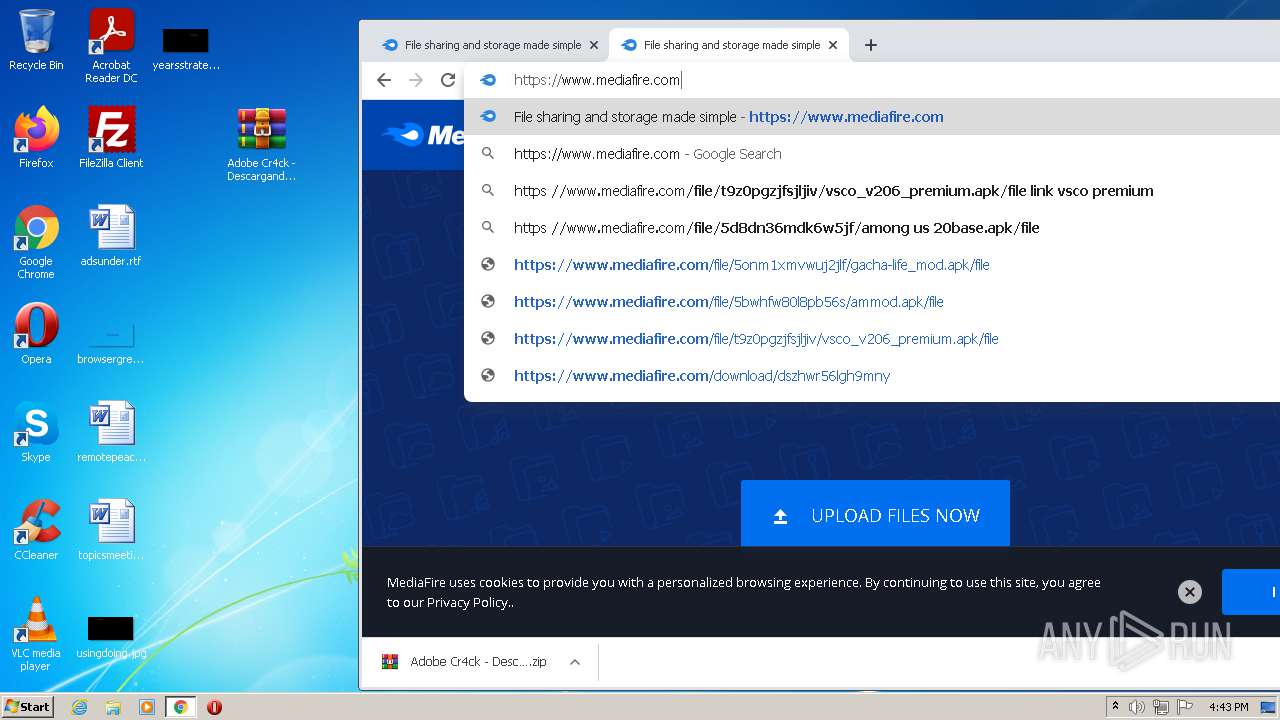Launch Opera browser shortcut
The image size is (1280, 720).
(36, 334)
